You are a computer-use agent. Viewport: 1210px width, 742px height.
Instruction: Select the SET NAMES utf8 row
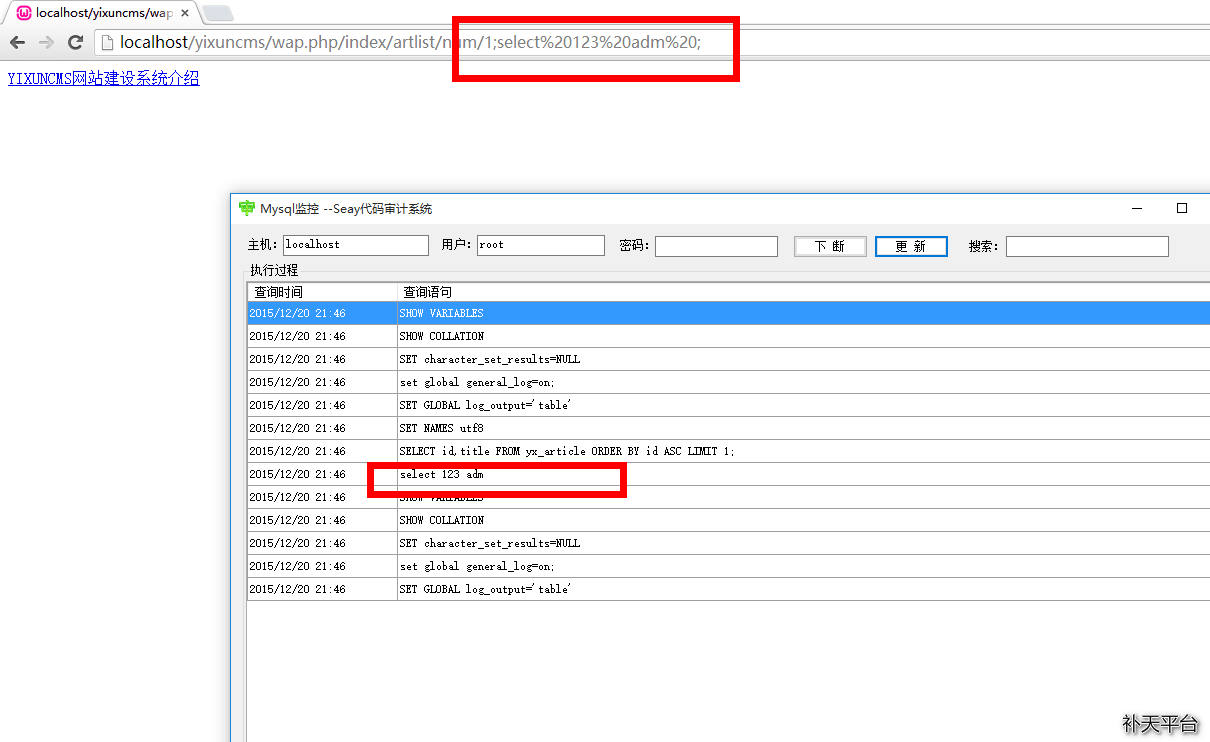click(729, 428)
